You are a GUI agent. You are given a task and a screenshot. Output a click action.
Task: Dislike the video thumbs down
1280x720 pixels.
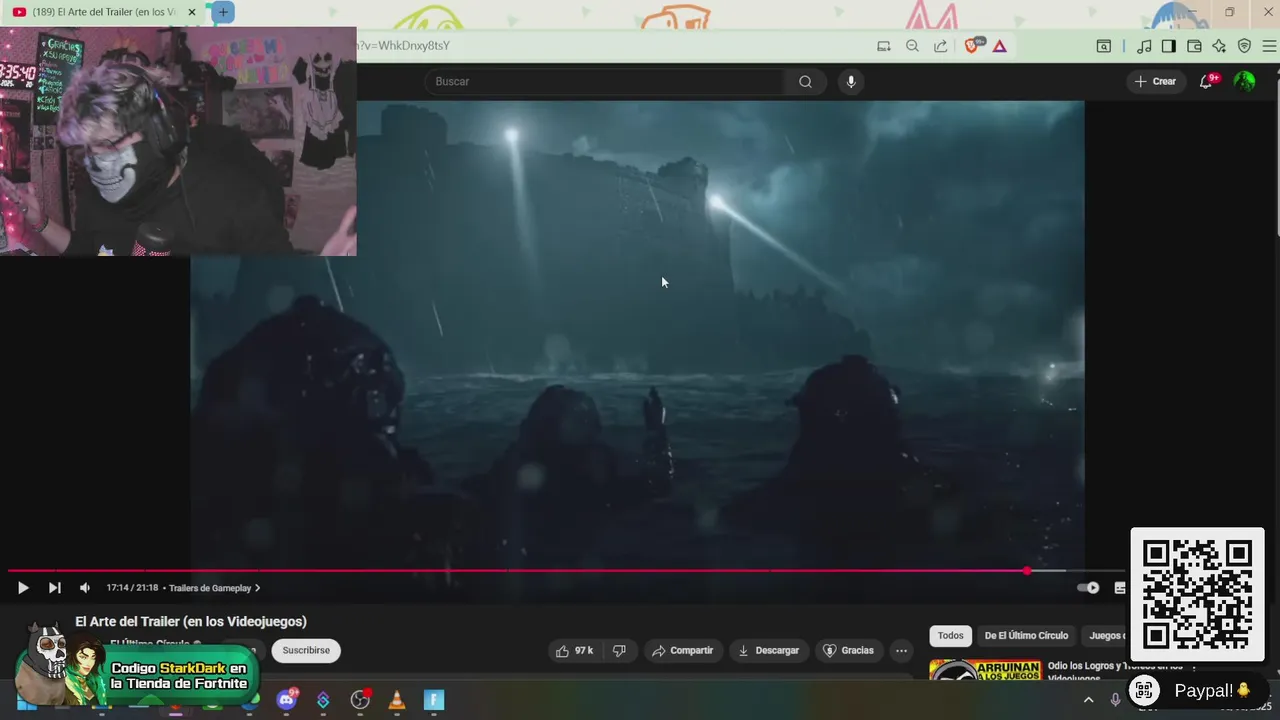pos(619,650)
